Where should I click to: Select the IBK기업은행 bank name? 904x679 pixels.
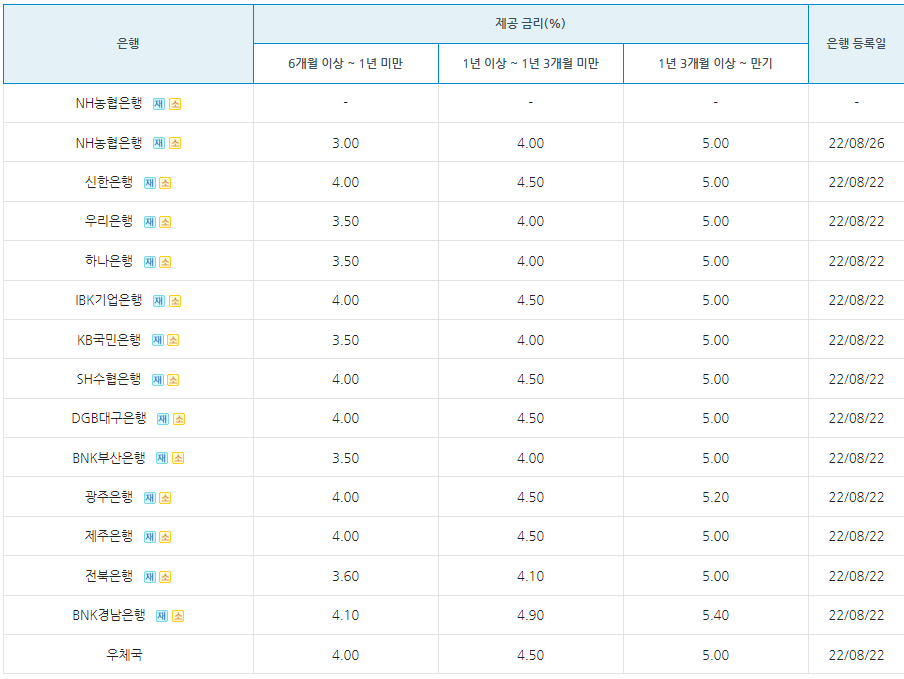pyautogui.click(x=109, y=300)
